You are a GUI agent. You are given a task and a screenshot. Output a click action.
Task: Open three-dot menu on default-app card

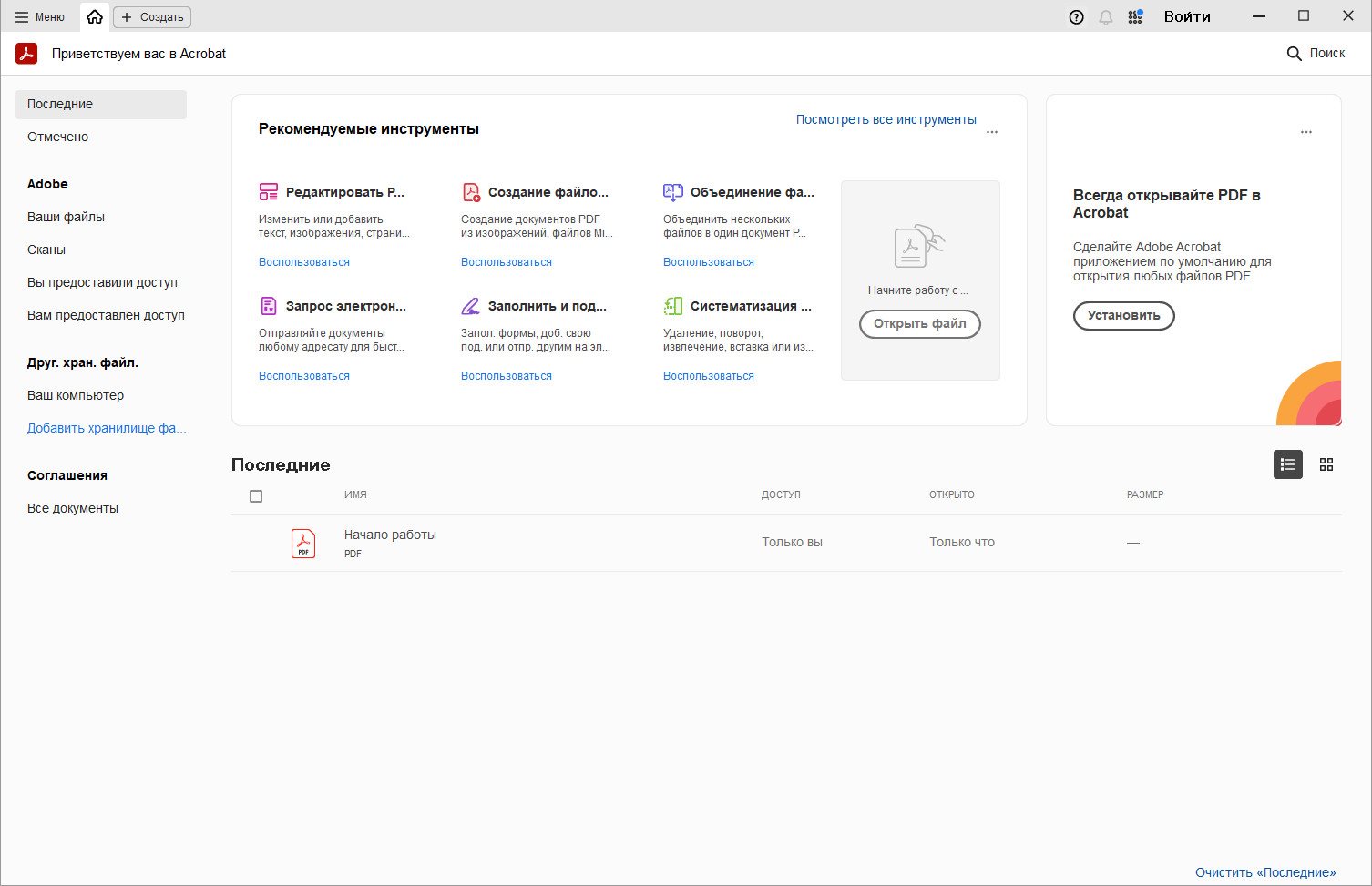[x=1305, y=132]
